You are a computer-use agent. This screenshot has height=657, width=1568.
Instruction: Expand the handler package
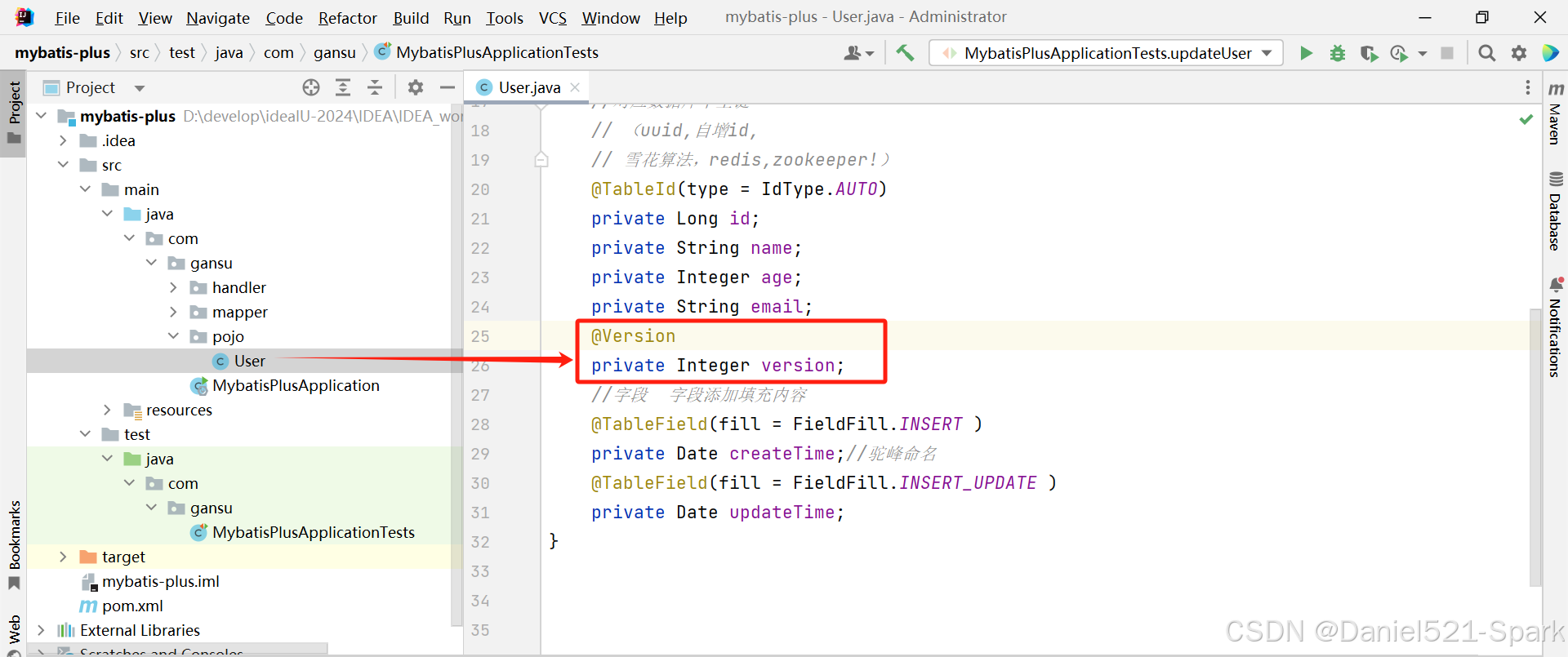173,287
